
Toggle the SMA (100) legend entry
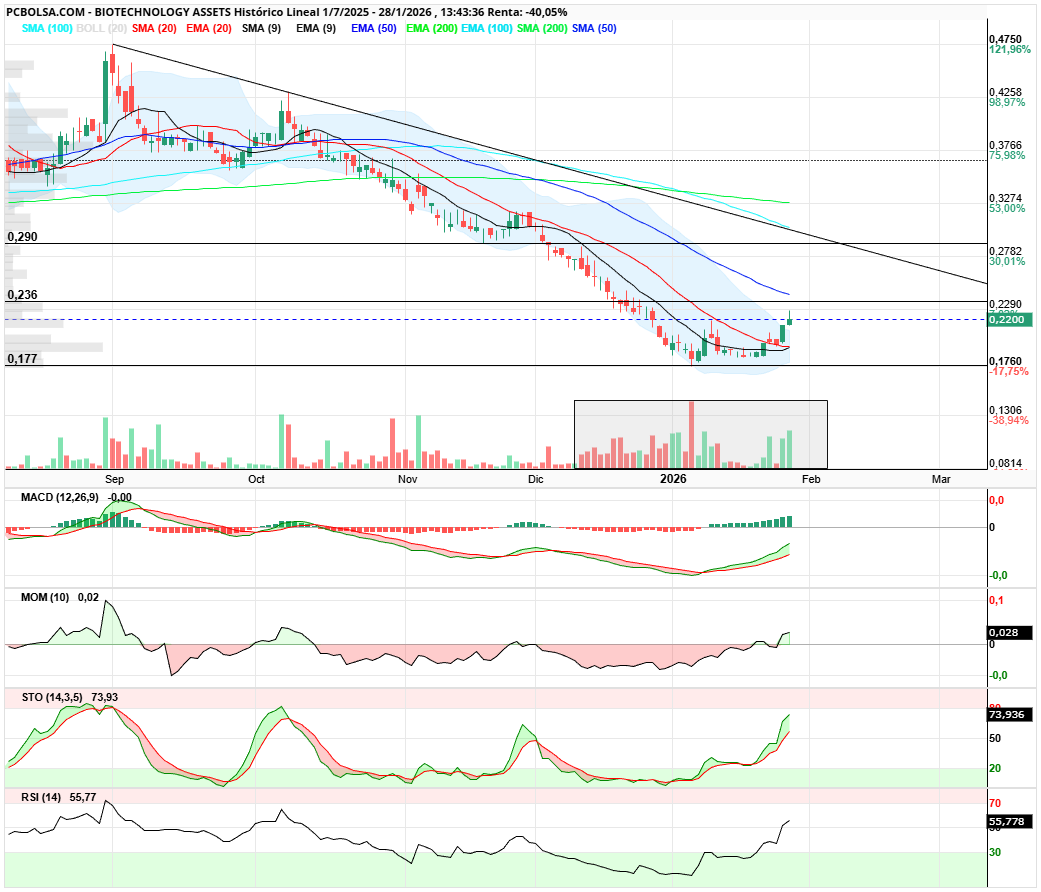click(47, 29)
